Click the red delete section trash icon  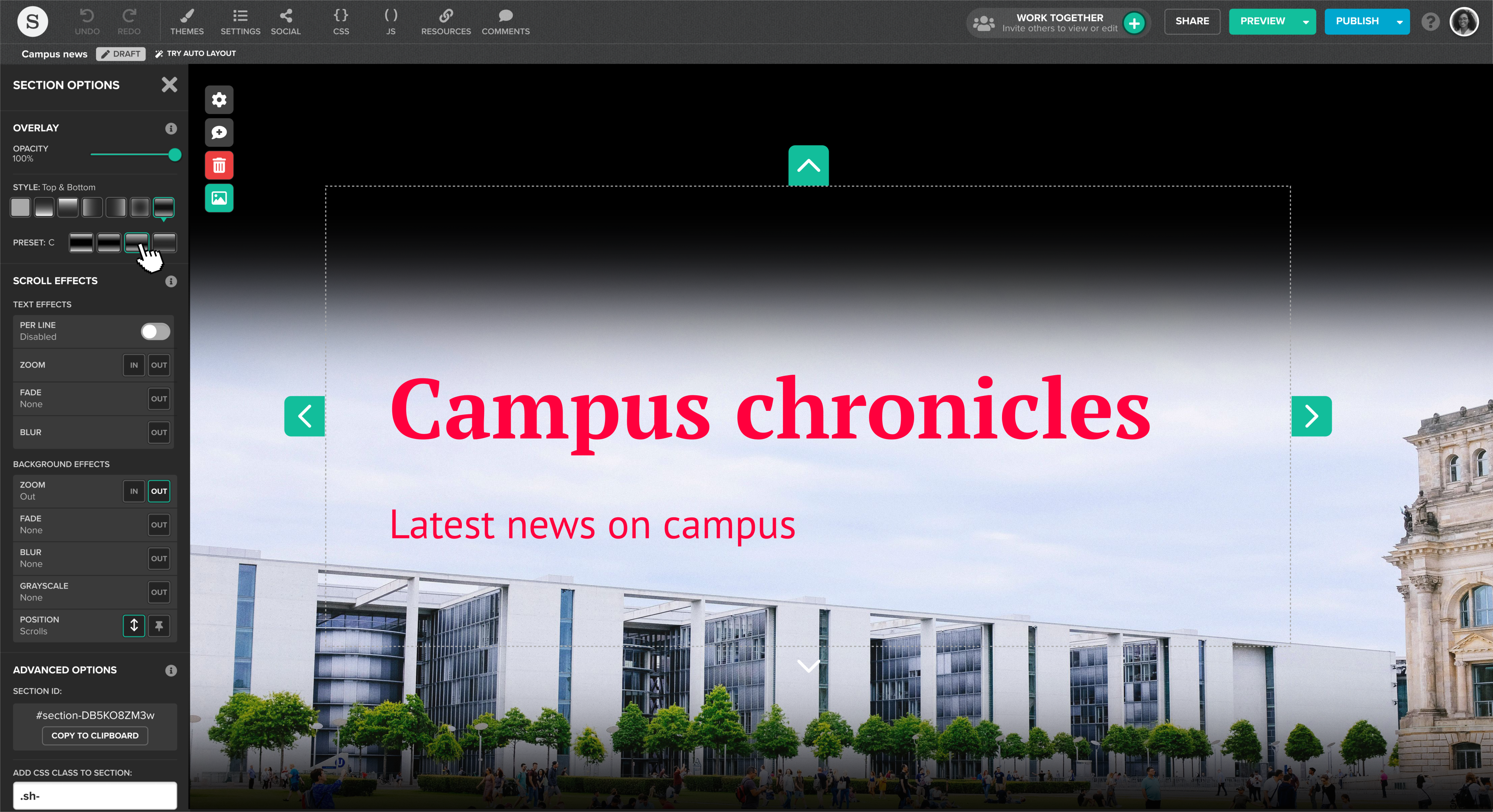(219, 166)
